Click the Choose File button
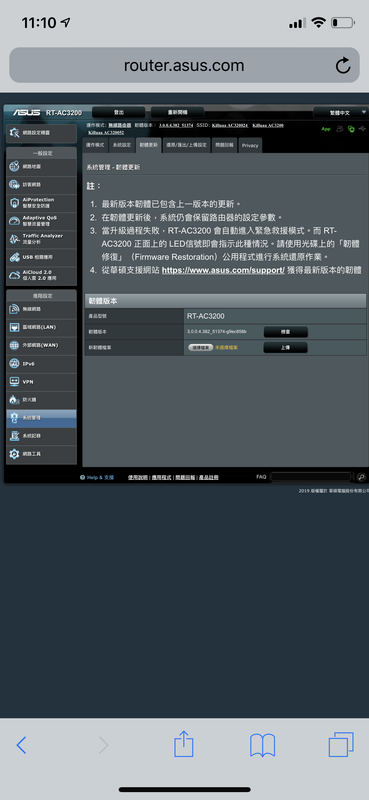The height and width of the screenshot is (800, 369). click(x=201, y=347)
